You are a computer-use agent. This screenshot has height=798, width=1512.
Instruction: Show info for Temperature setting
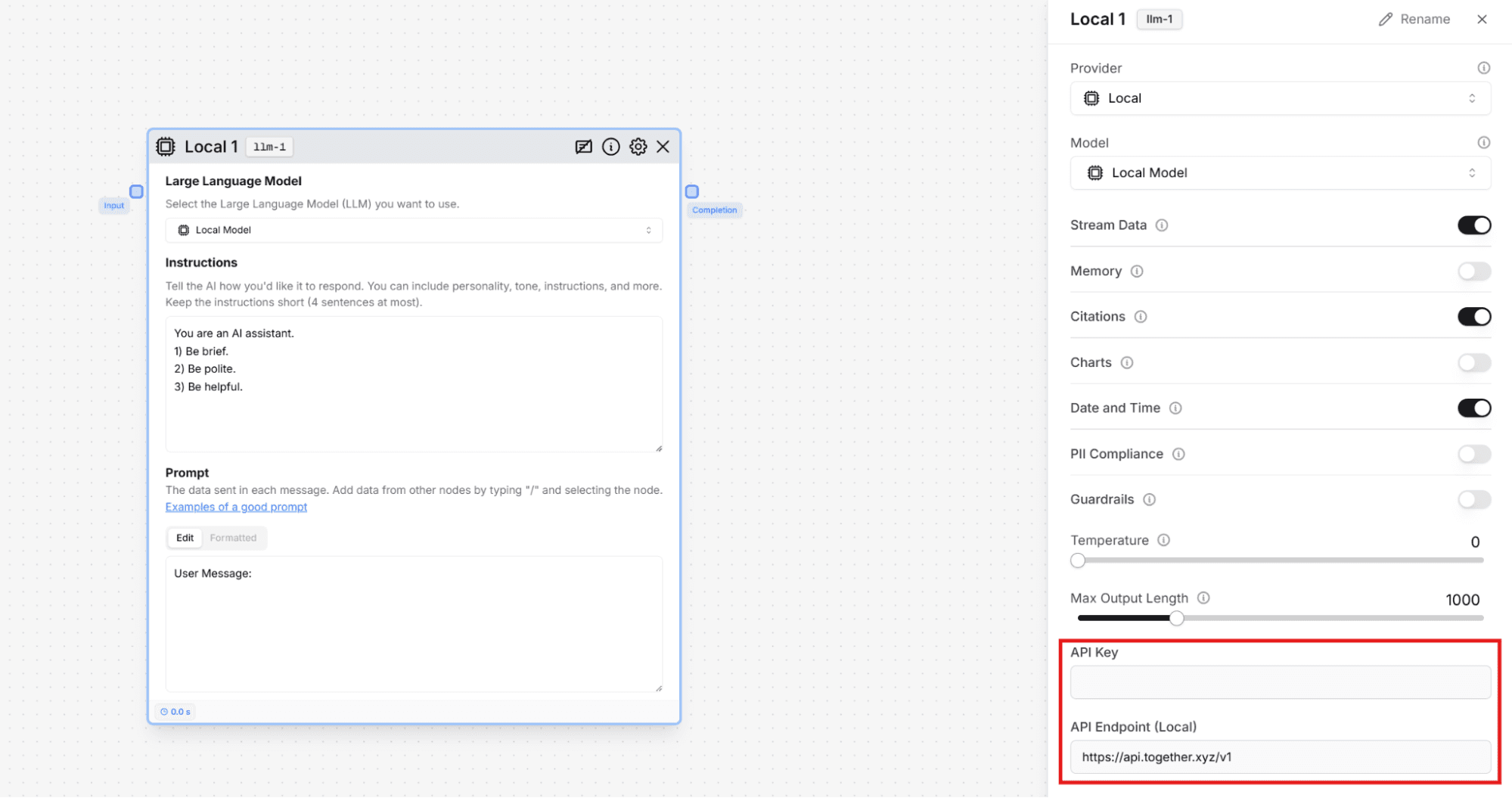point(1163,540)
